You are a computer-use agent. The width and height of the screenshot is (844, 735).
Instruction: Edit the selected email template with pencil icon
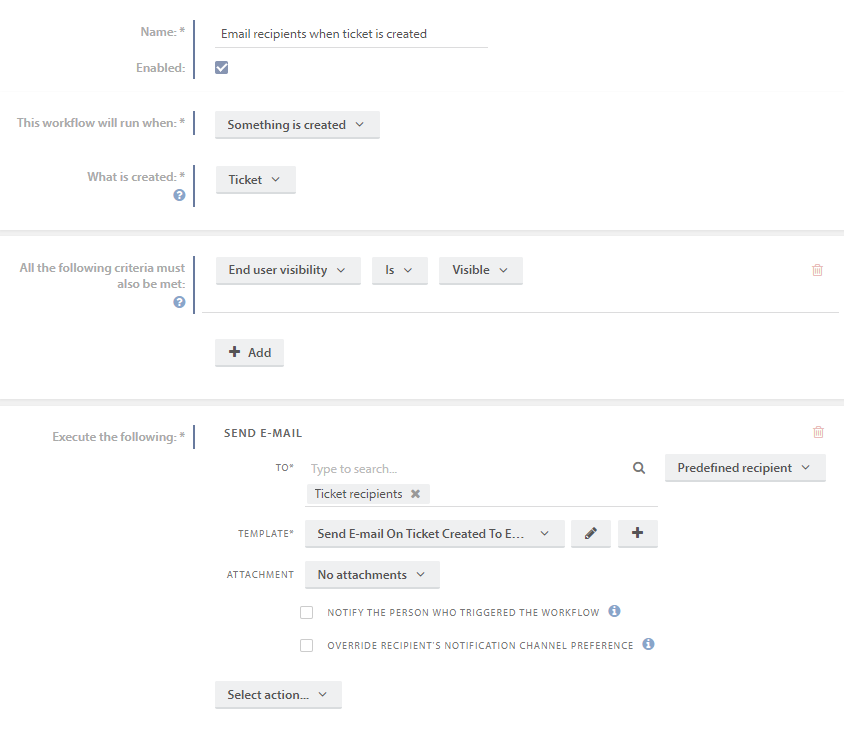(x=590, y=533)
